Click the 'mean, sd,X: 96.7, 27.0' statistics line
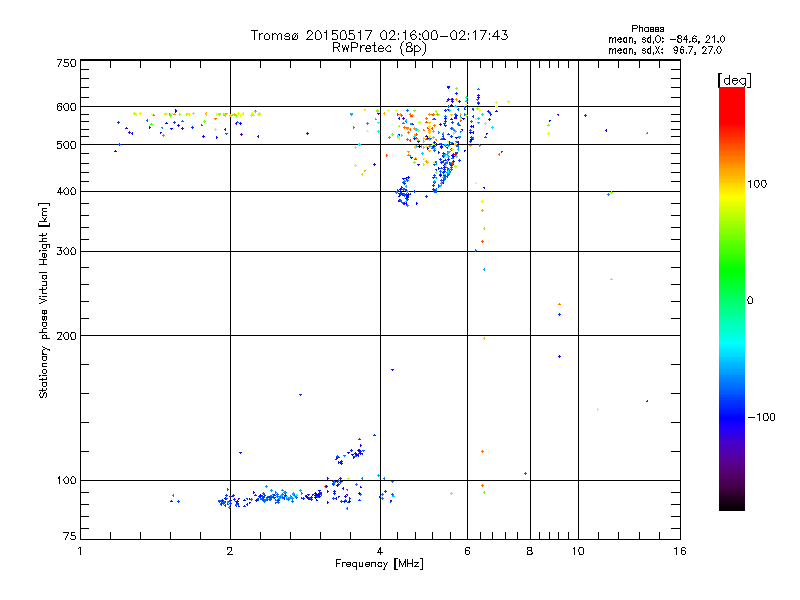 665,50
